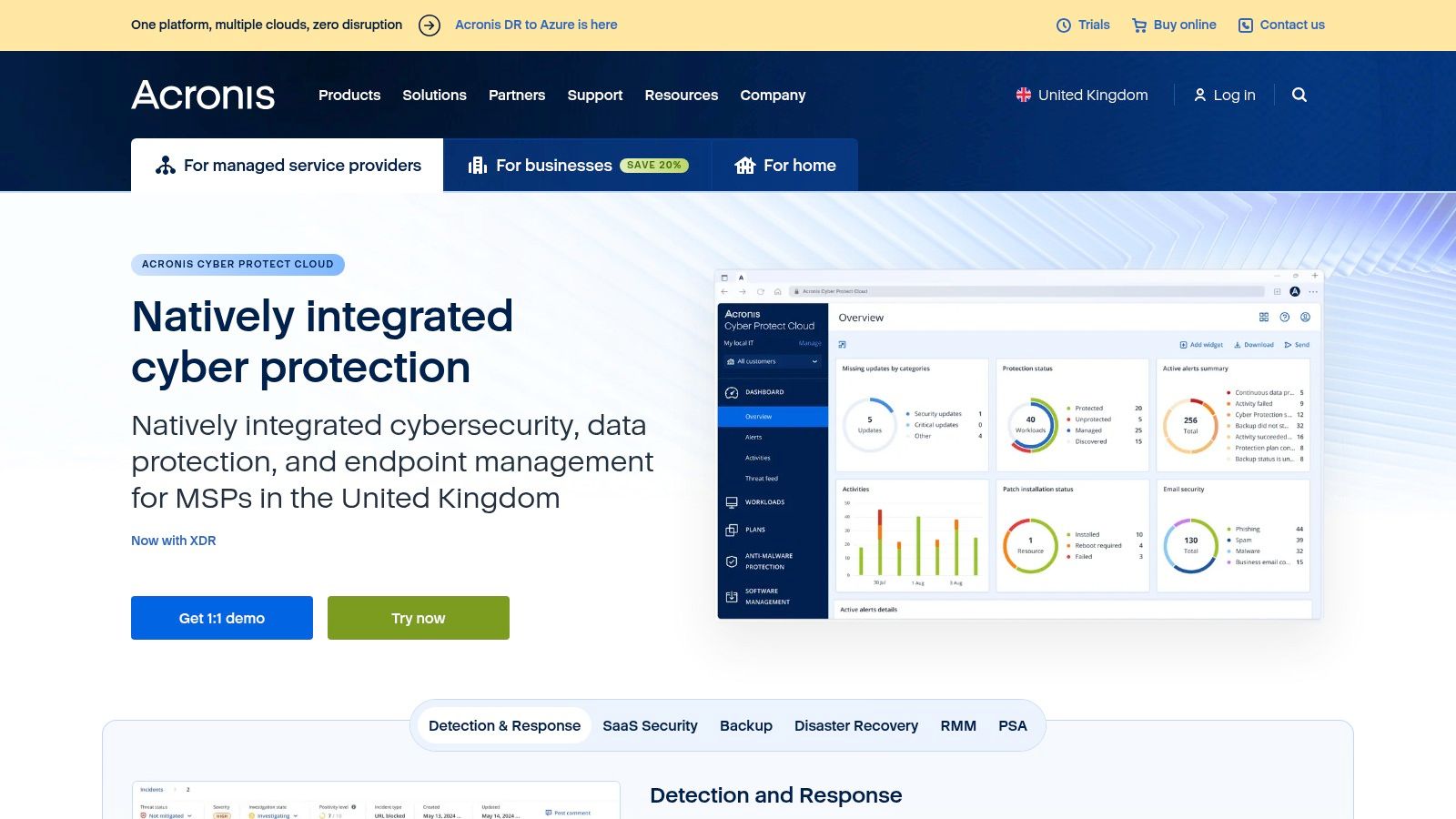Switch to SaaS Security tab
This screenshot has width=1456, height=819.
pos(650,725)
